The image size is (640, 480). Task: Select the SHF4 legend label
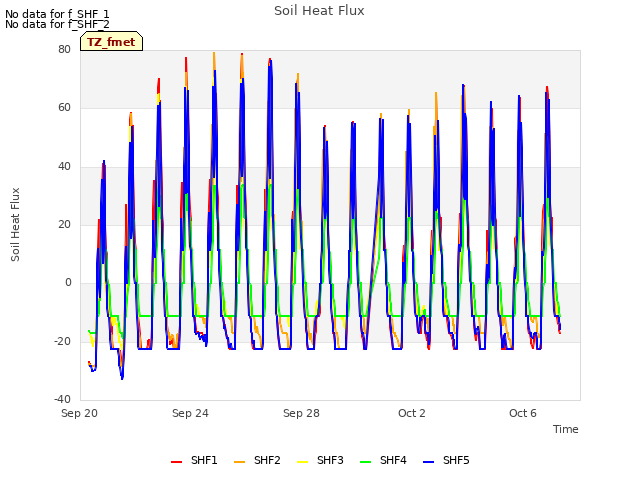click(x=393, y=460)
